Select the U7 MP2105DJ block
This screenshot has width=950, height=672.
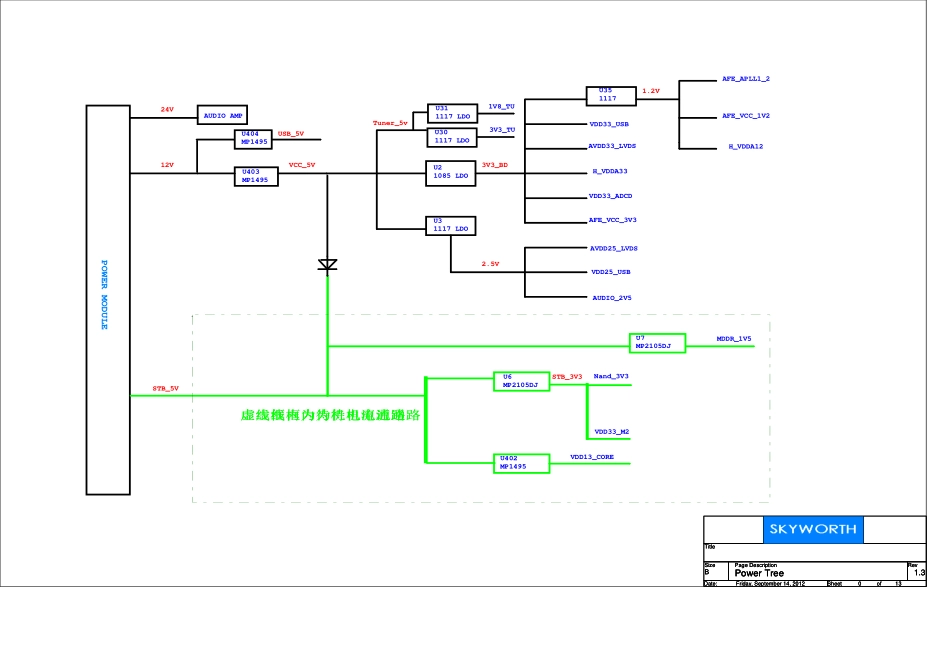coord(657,343)
